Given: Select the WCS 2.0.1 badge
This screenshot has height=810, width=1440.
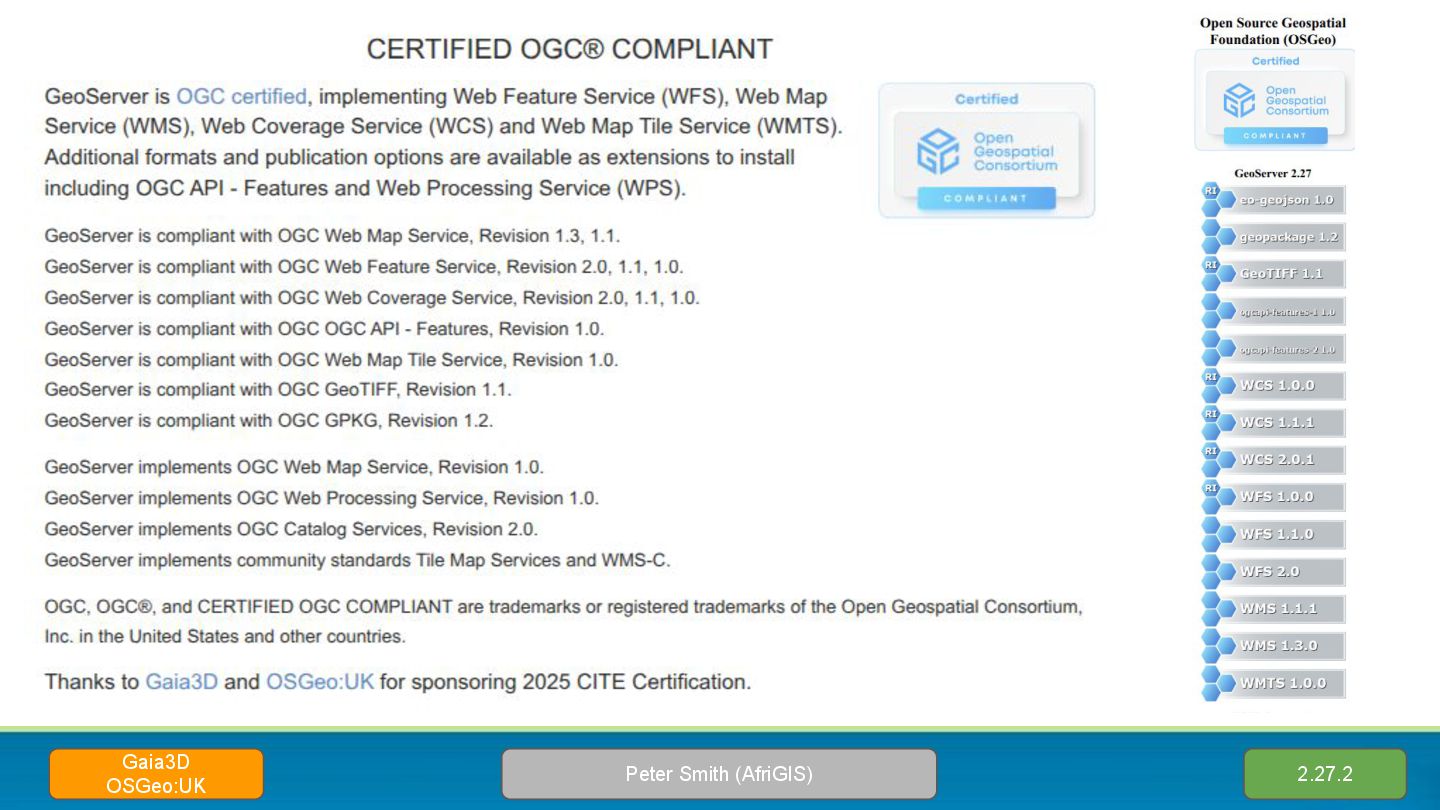Looking at the screenshot, I should point(1273,460).
